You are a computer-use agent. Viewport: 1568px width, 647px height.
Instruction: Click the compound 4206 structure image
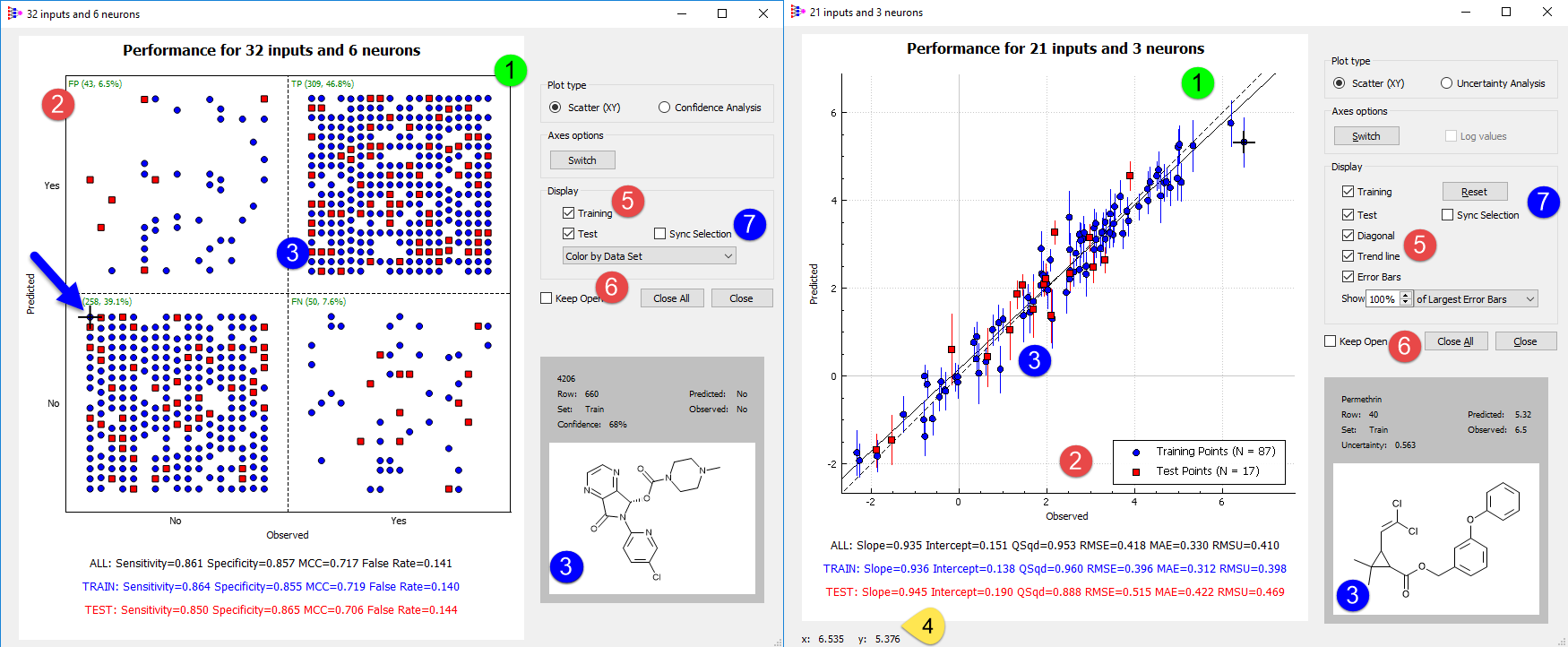click(652, 518)
